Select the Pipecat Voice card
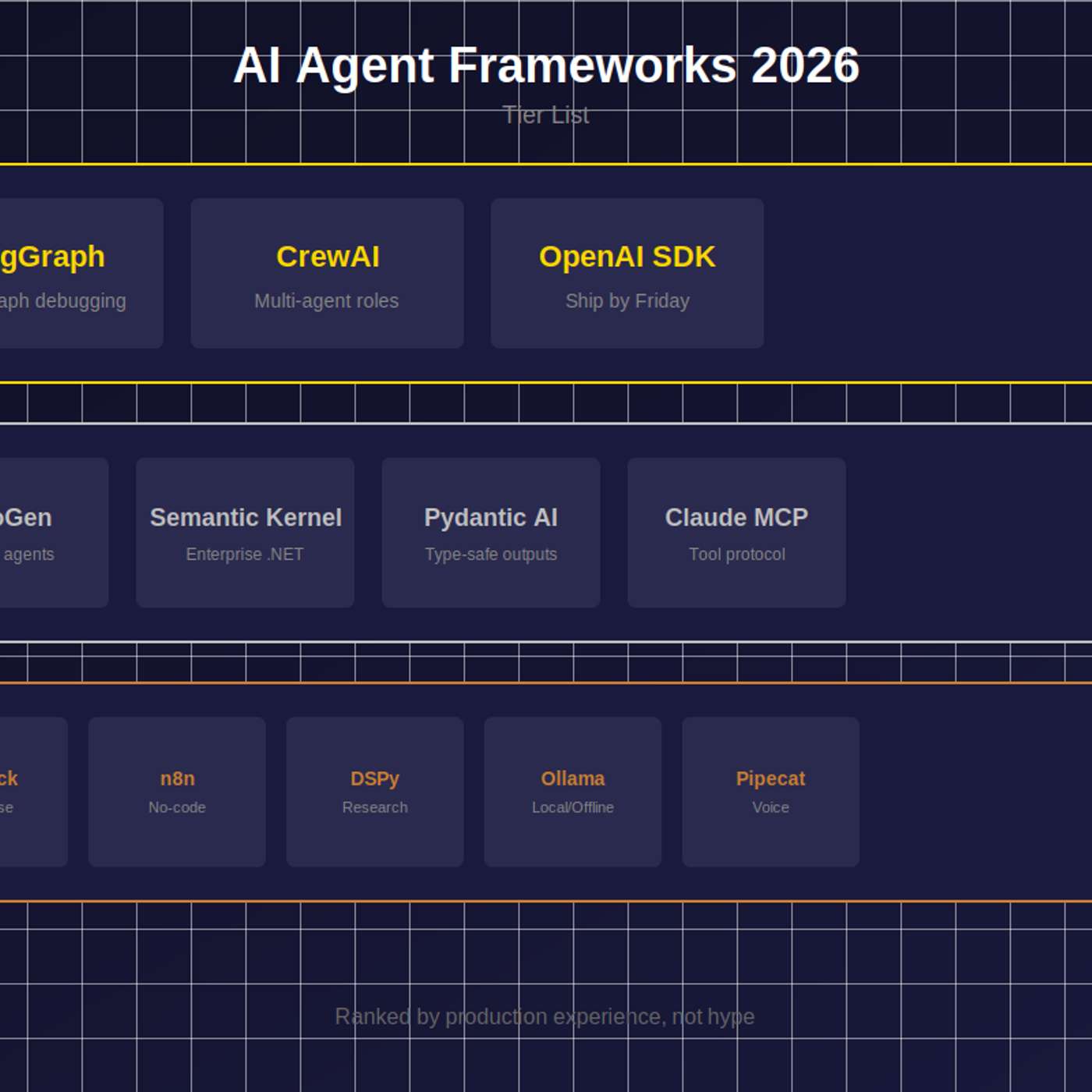This screenshot has height=1092, width=1092. [771, 792]
